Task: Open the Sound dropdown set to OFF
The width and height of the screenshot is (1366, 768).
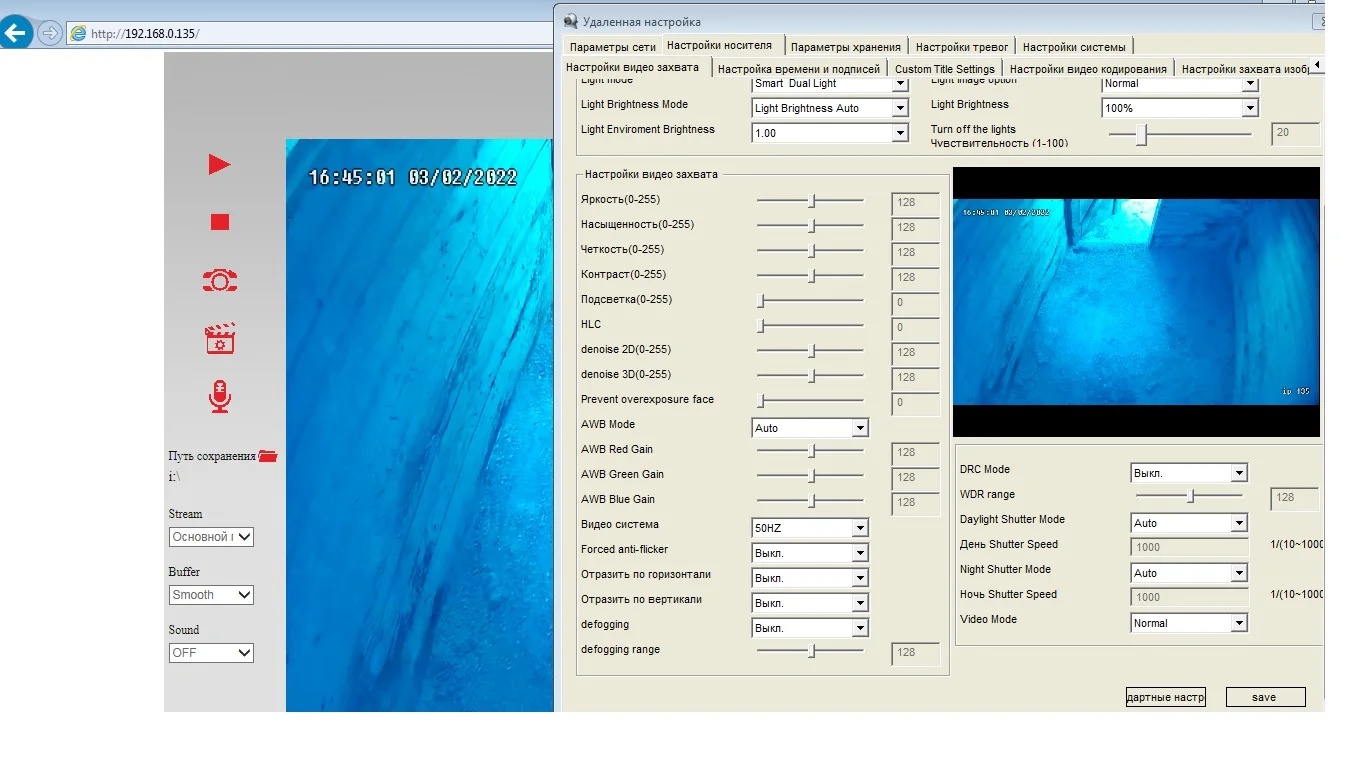Action: pyautogui.click(x=211, y=653)
